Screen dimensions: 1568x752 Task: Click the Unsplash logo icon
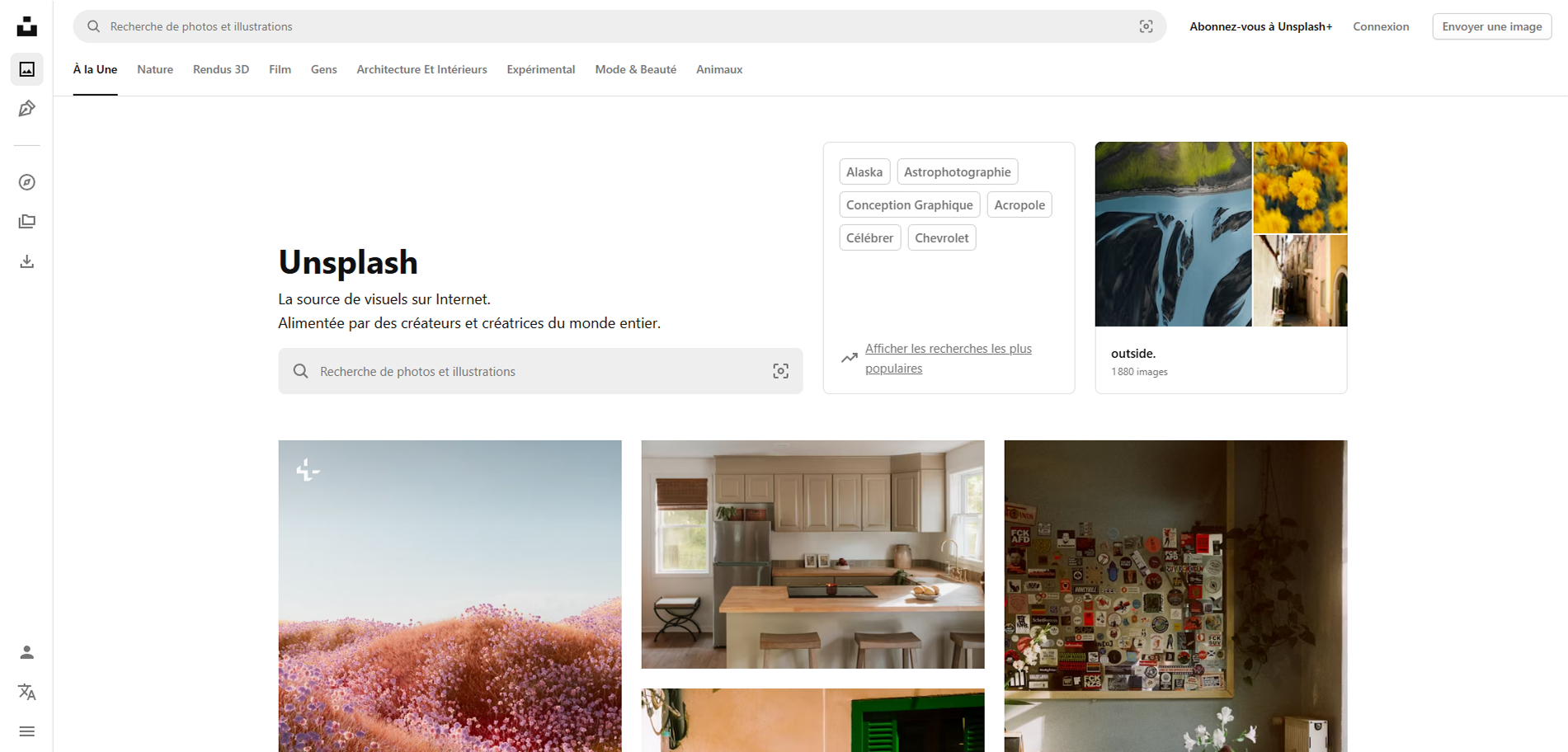[27, 26]
